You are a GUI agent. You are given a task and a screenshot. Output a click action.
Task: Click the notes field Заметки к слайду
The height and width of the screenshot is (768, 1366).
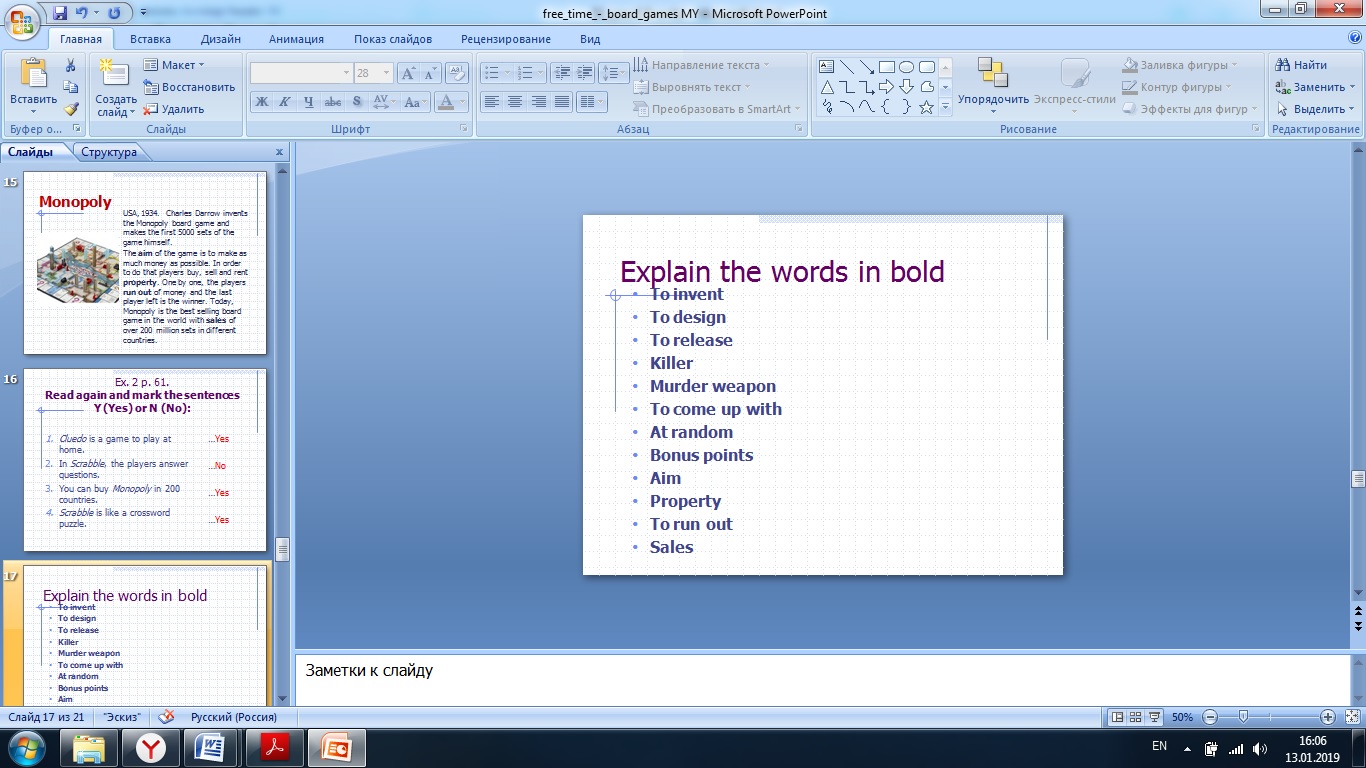click(822, 679)
